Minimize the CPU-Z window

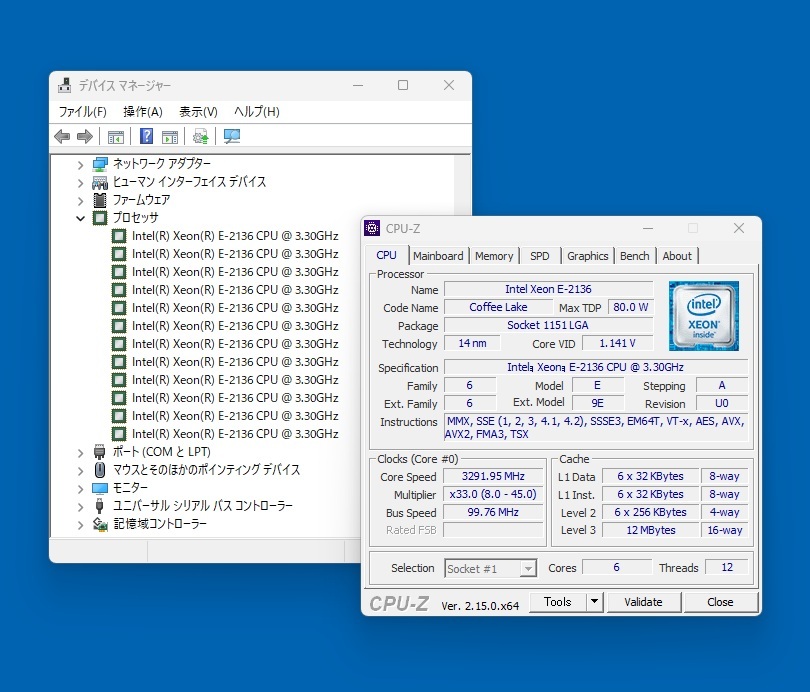[648, 228]
